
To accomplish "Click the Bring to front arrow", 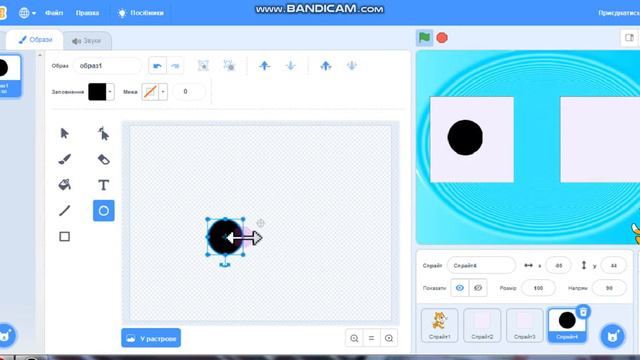I will point(326,66).
